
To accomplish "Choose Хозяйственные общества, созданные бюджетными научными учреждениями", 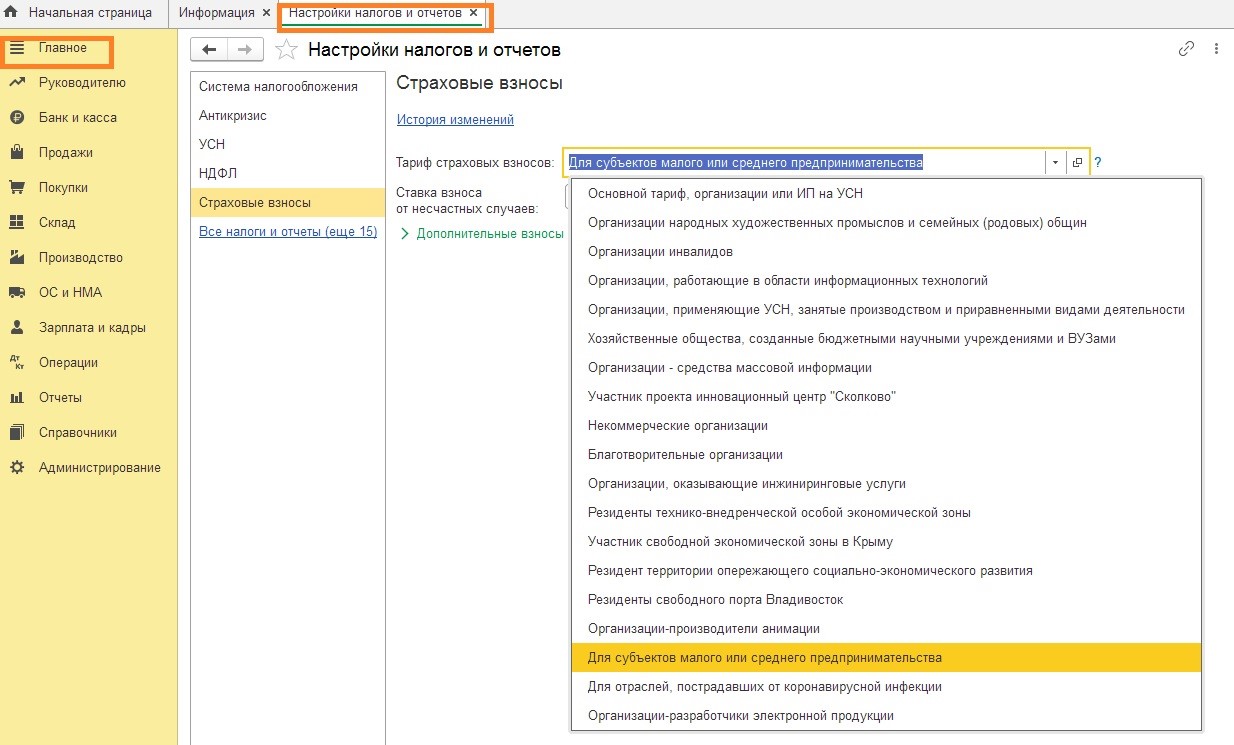I will [x=886, y=339].
